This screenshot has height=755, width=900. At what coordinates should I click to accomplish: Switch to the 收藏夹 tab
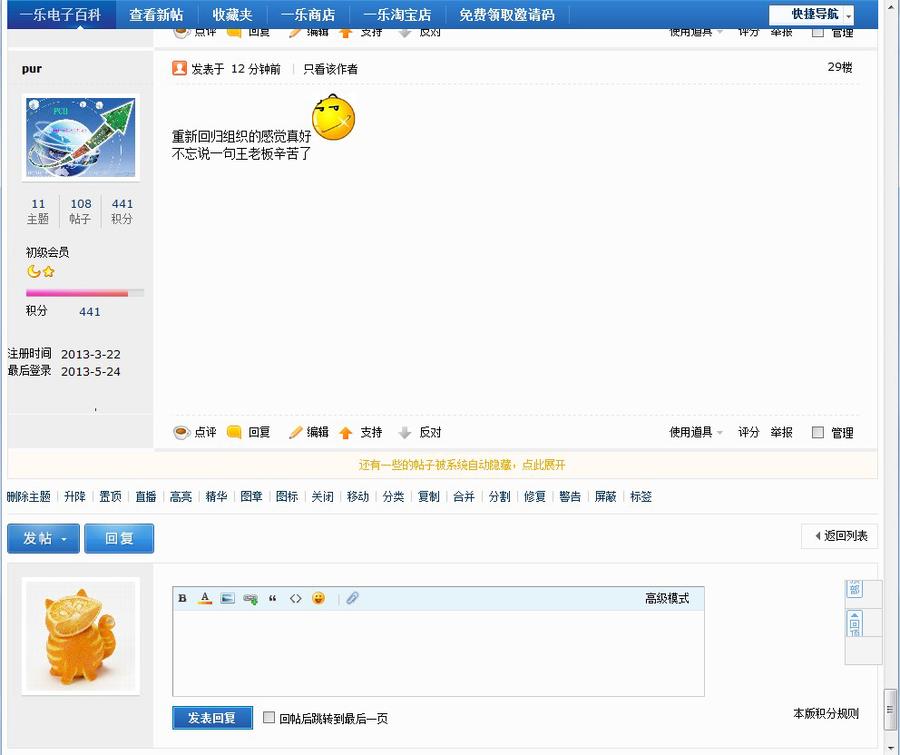(232, 15)
